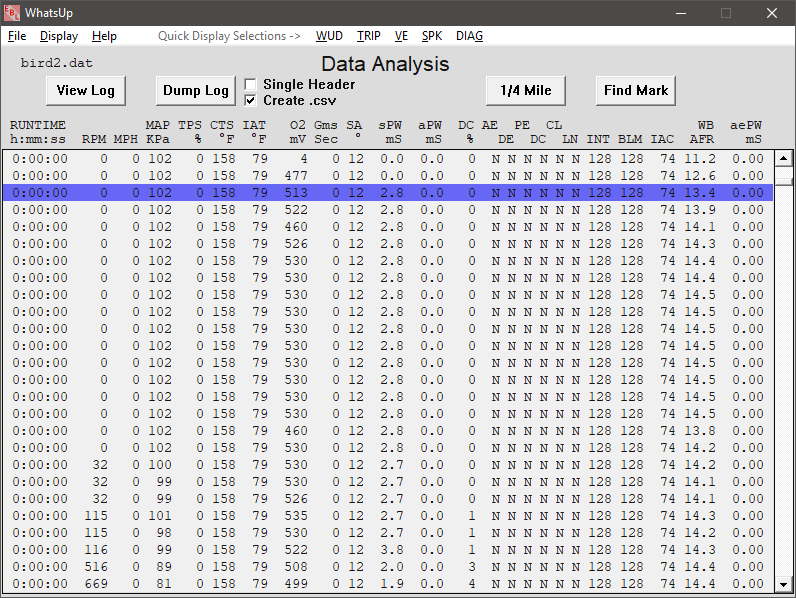This screenshot has height=598, width=796.
Task: Click the Find Mark button
Action: pyautogui.click(x=636, y=91)
